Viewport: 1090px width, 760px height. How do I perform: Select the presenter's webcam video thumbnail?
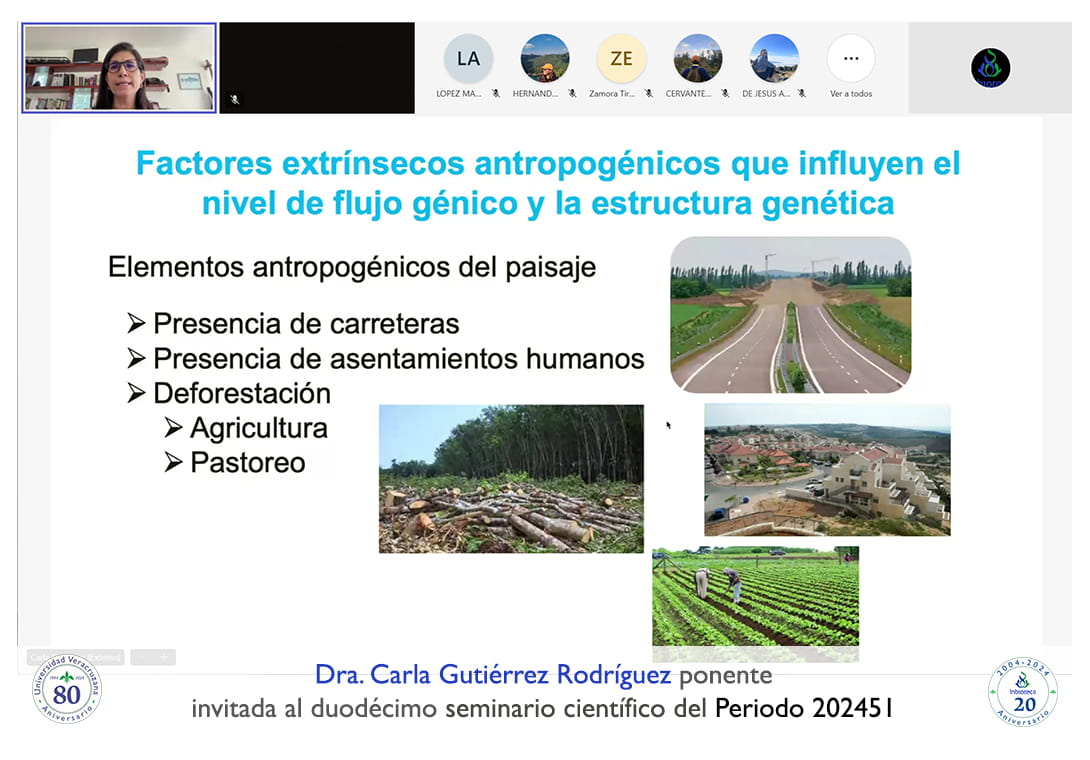pyautogui.click(x=119, y=68)
